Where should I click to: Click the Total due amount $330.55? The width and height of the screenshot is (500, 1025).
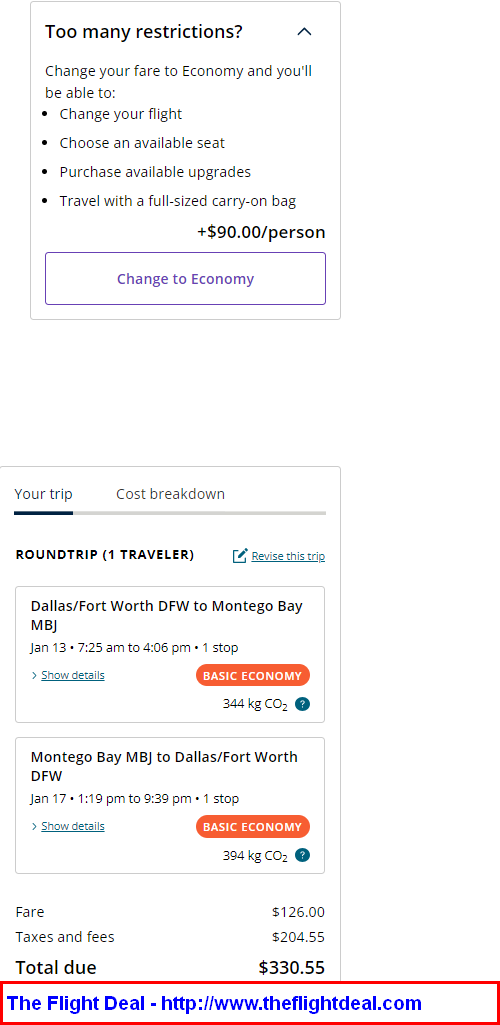(292, 967)
